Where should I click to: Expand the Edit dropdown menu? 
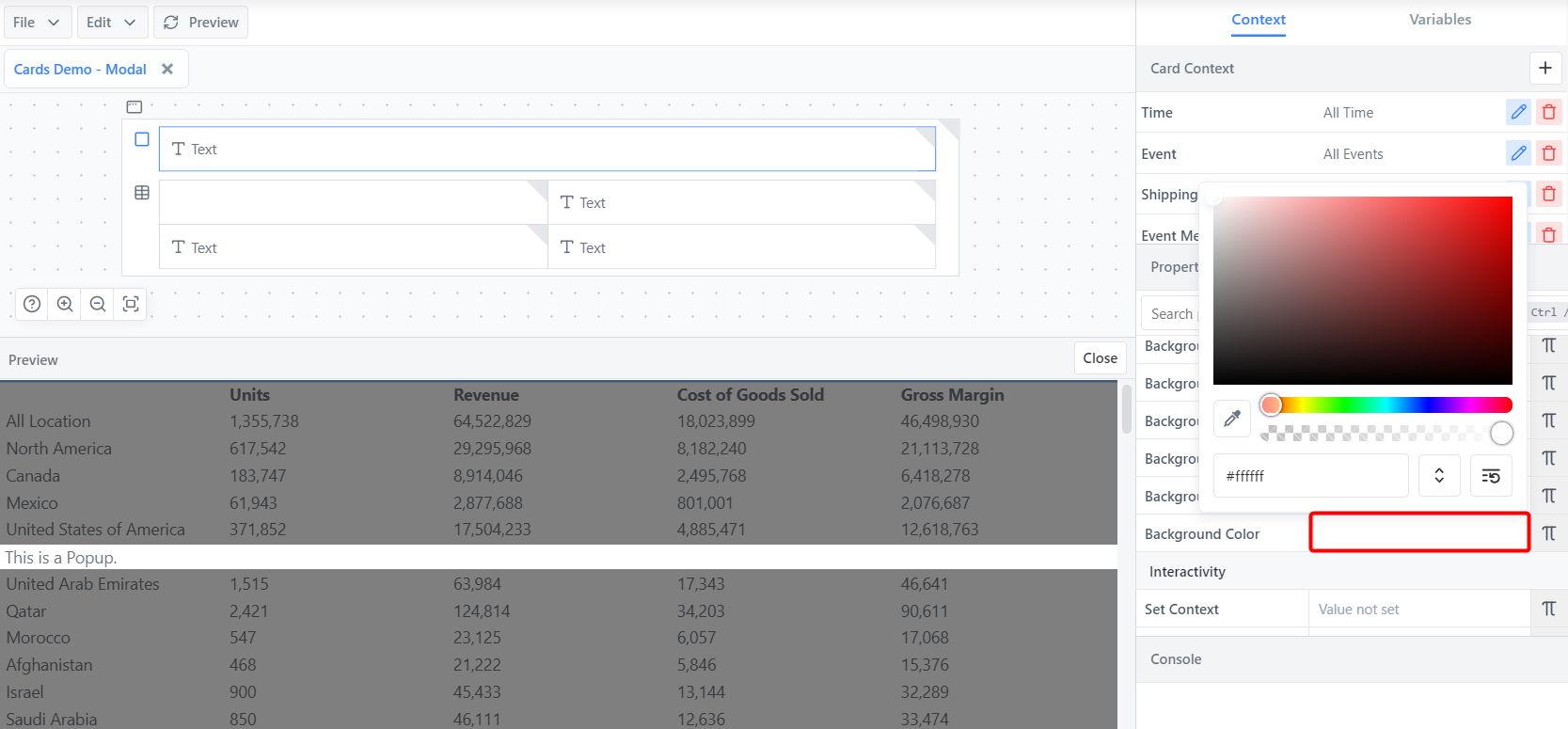111,23
